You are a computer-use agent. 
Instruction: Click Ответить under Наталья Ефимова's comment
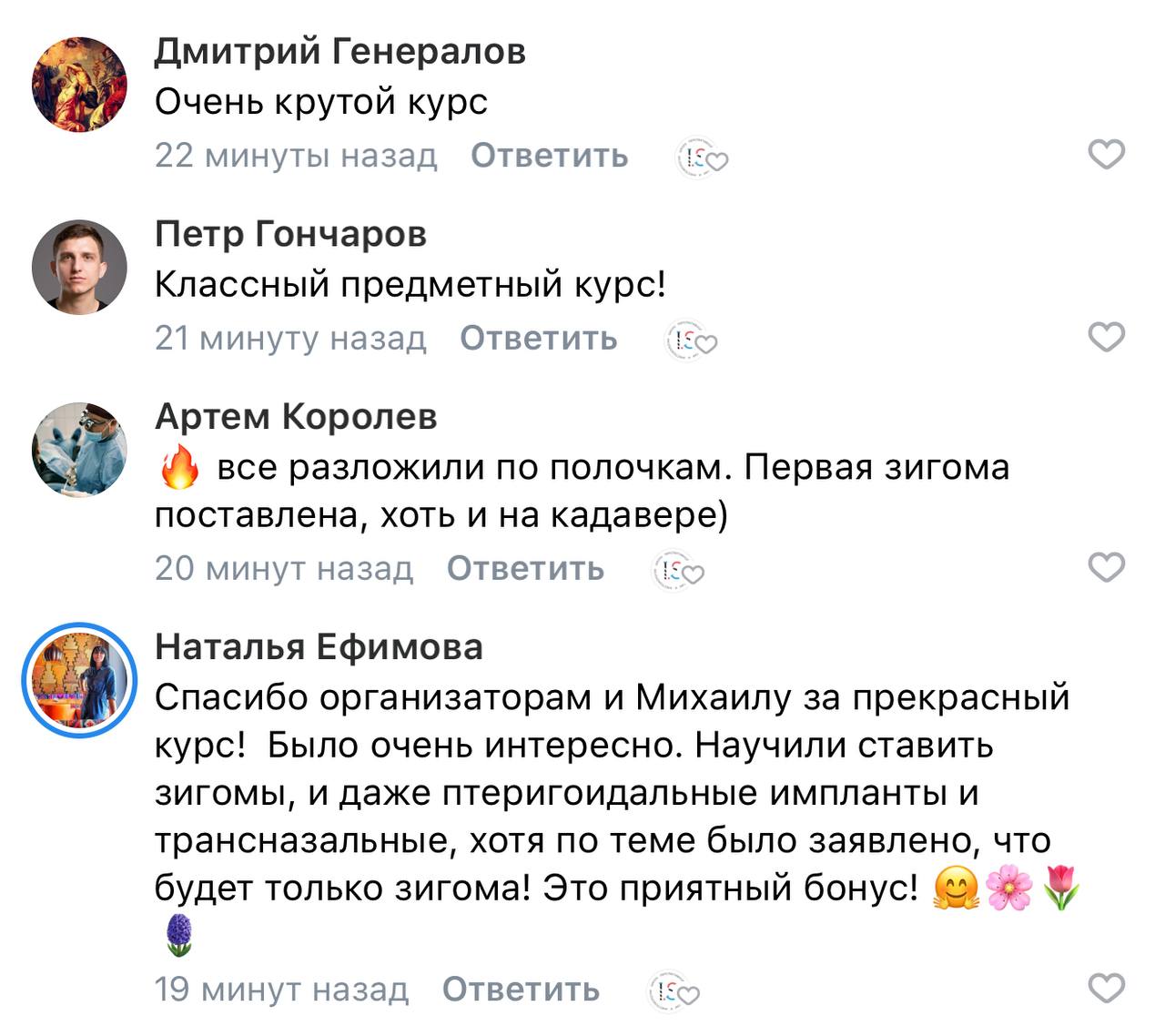(521, 989)
